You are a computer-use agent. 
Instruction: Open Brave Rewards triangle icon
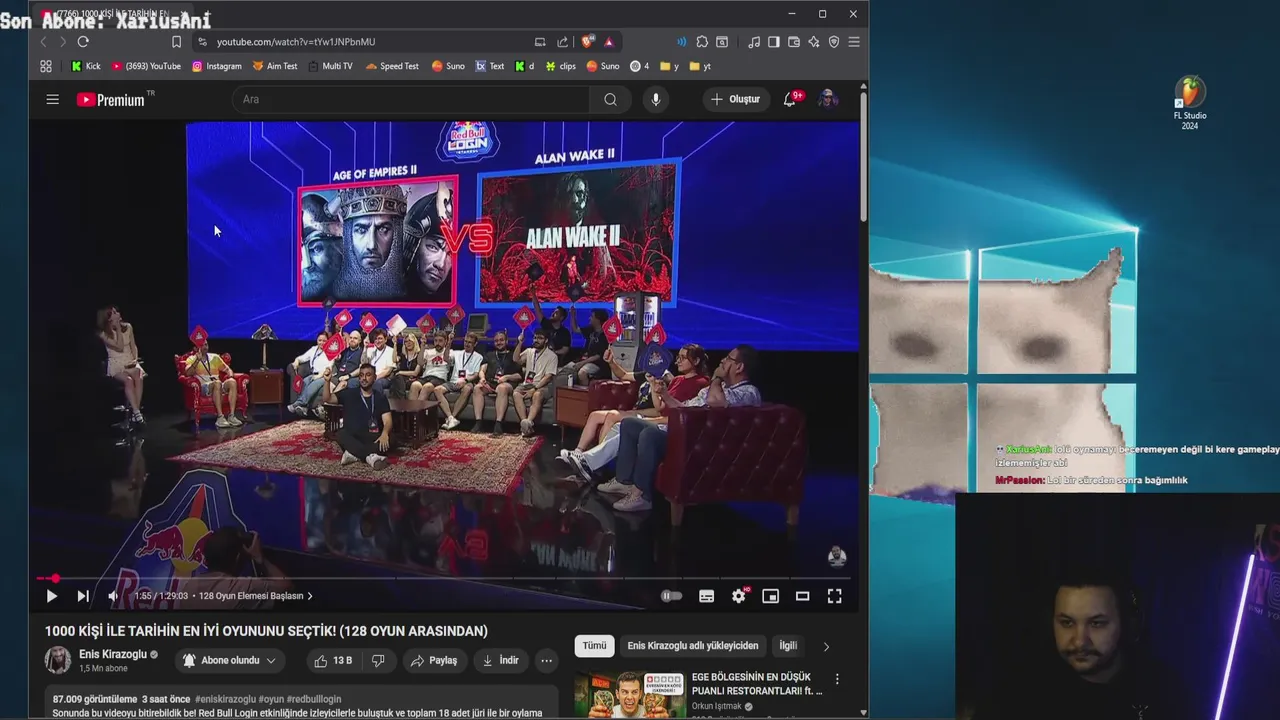pyautogui.click(x=608, y=42)
